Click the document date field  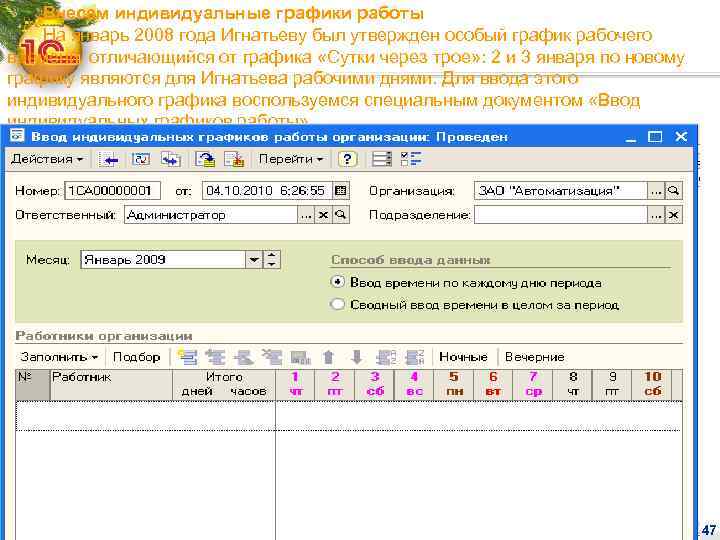tap(267, 191)
